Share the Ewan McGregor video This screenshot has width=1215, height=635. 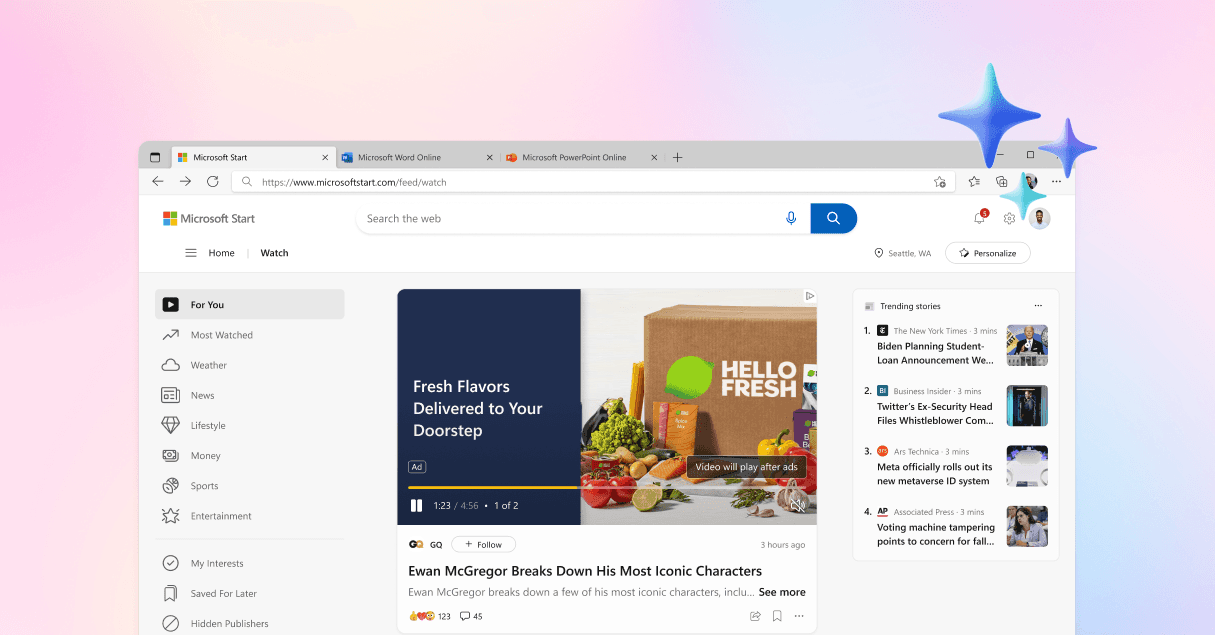[x=755, y=616]
